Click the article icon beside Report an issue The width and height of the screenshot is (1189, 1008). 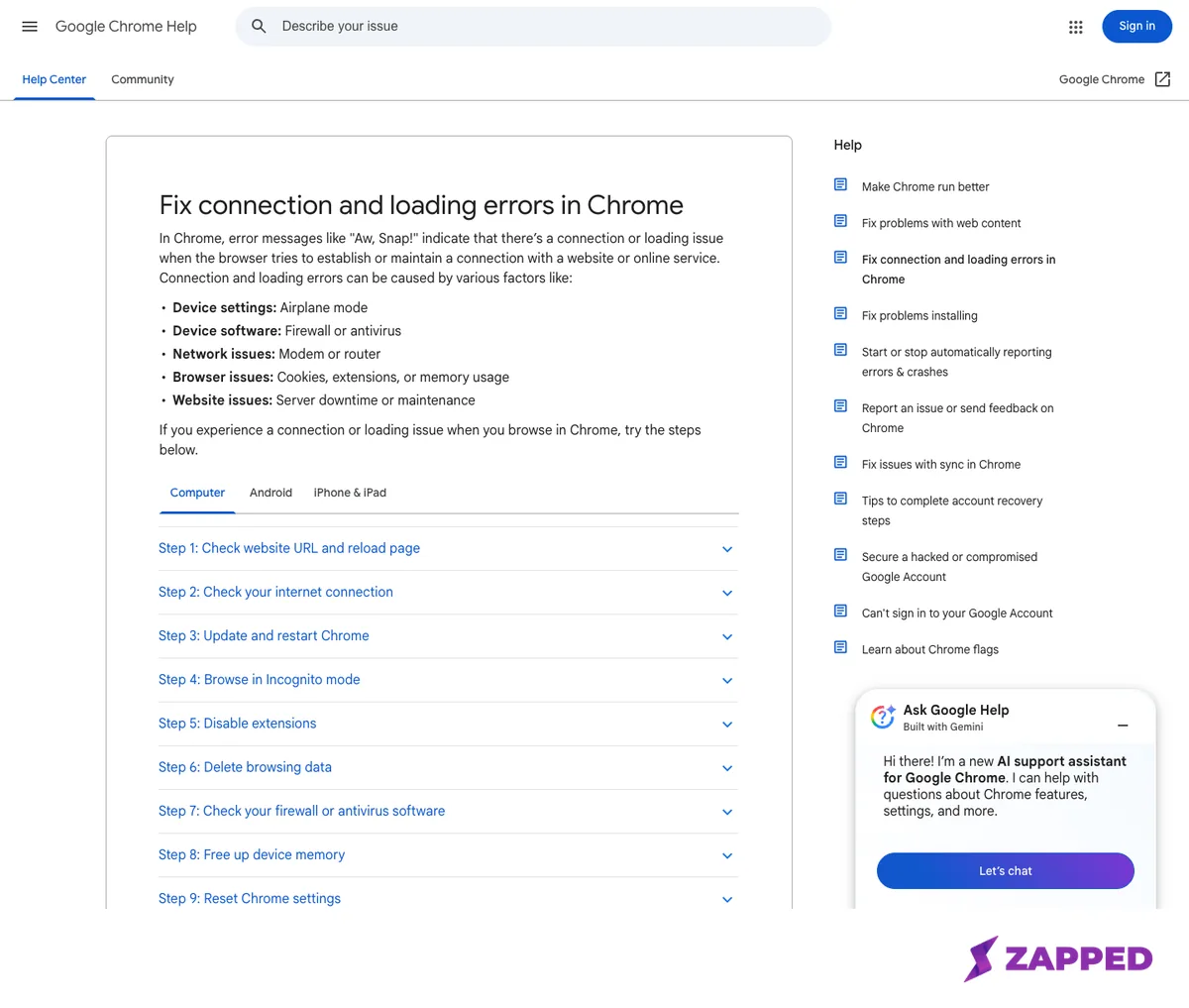pyautogui.click(x=840, y=406)
